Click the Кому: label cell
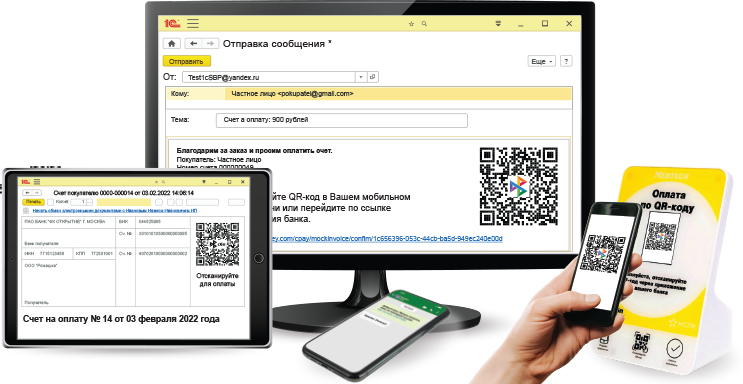This screenshot has height=384, width=743. (196, 94)
